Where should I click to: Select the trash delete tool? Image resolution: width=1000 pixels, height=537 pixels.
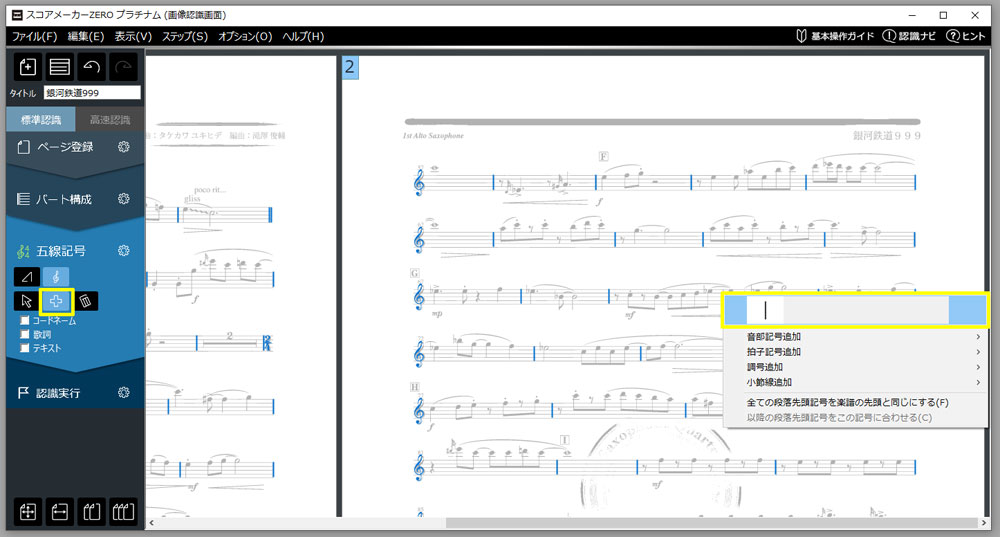click(85, 301)
